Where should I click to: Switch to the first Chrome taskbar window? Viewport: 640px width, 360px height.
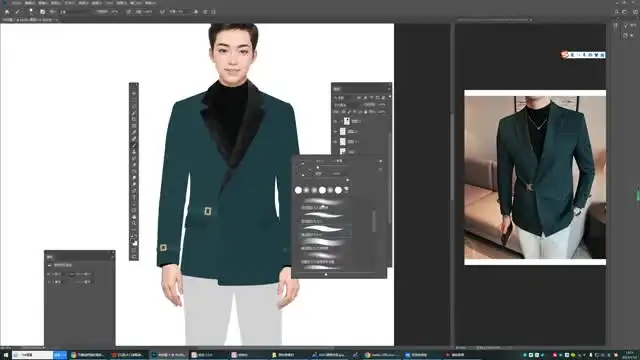87,355
